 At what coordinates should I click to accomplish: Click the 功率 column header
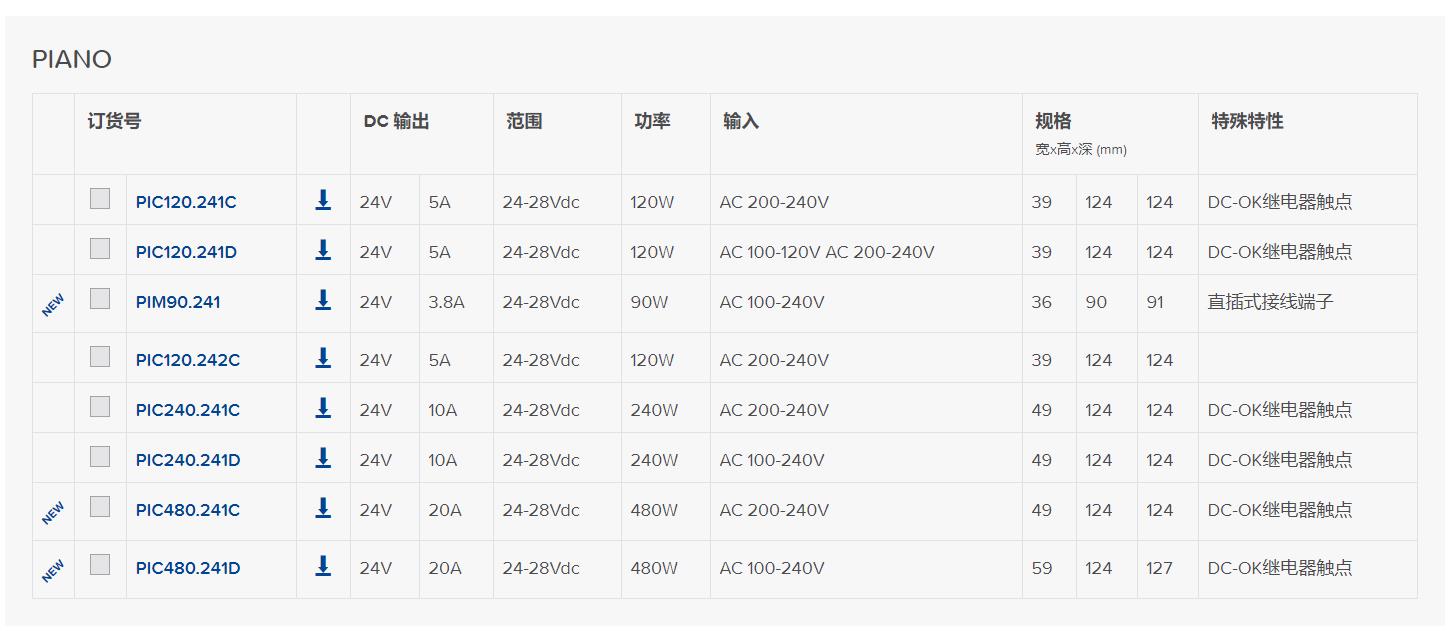652,121
